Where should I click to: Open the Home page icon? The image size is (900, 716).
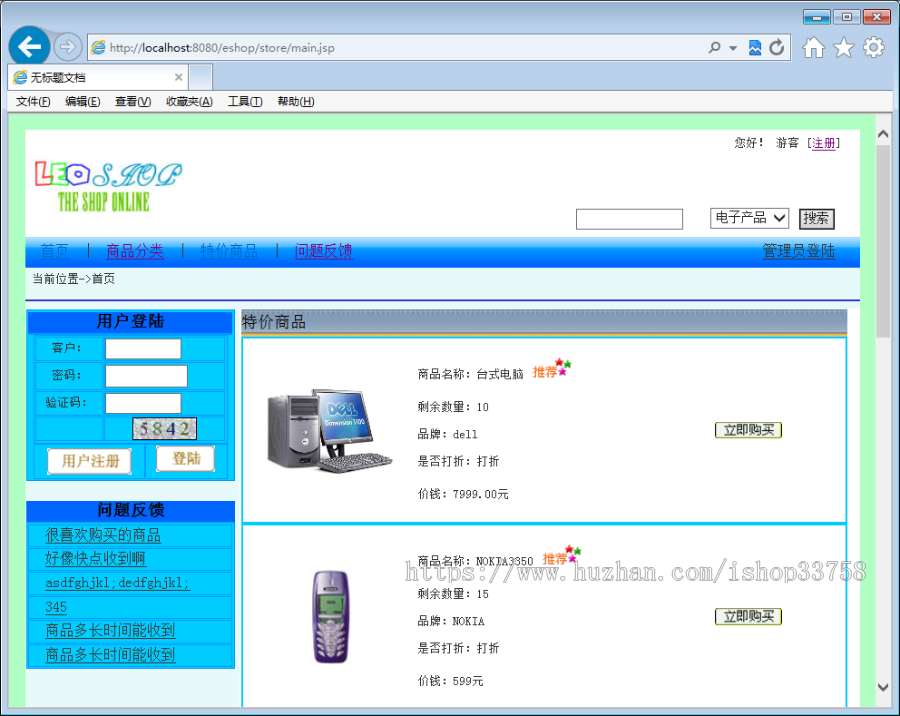[x=815, y=47]
